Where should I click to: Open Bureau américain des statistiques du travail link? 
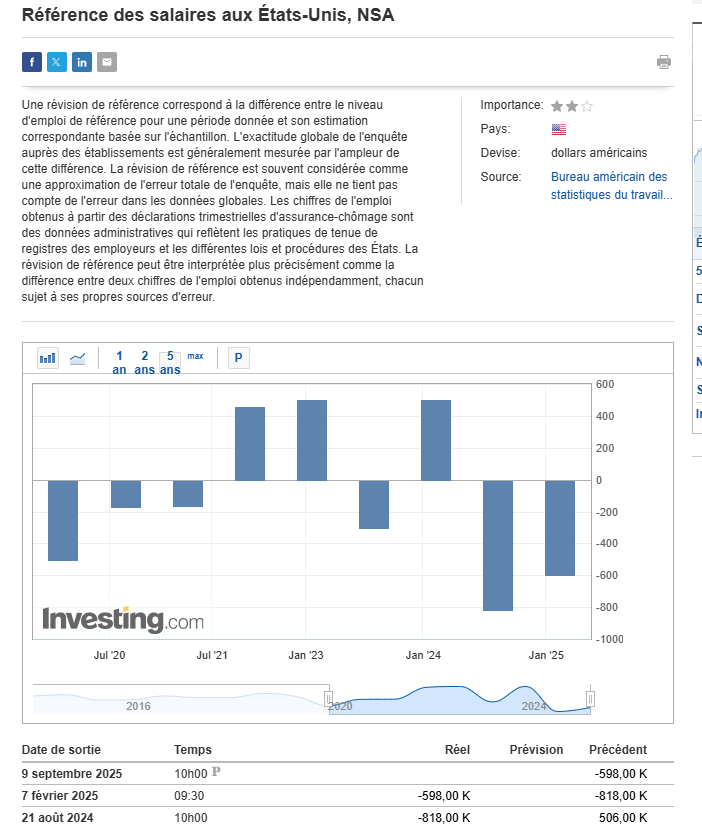click(x=611, y=186)
